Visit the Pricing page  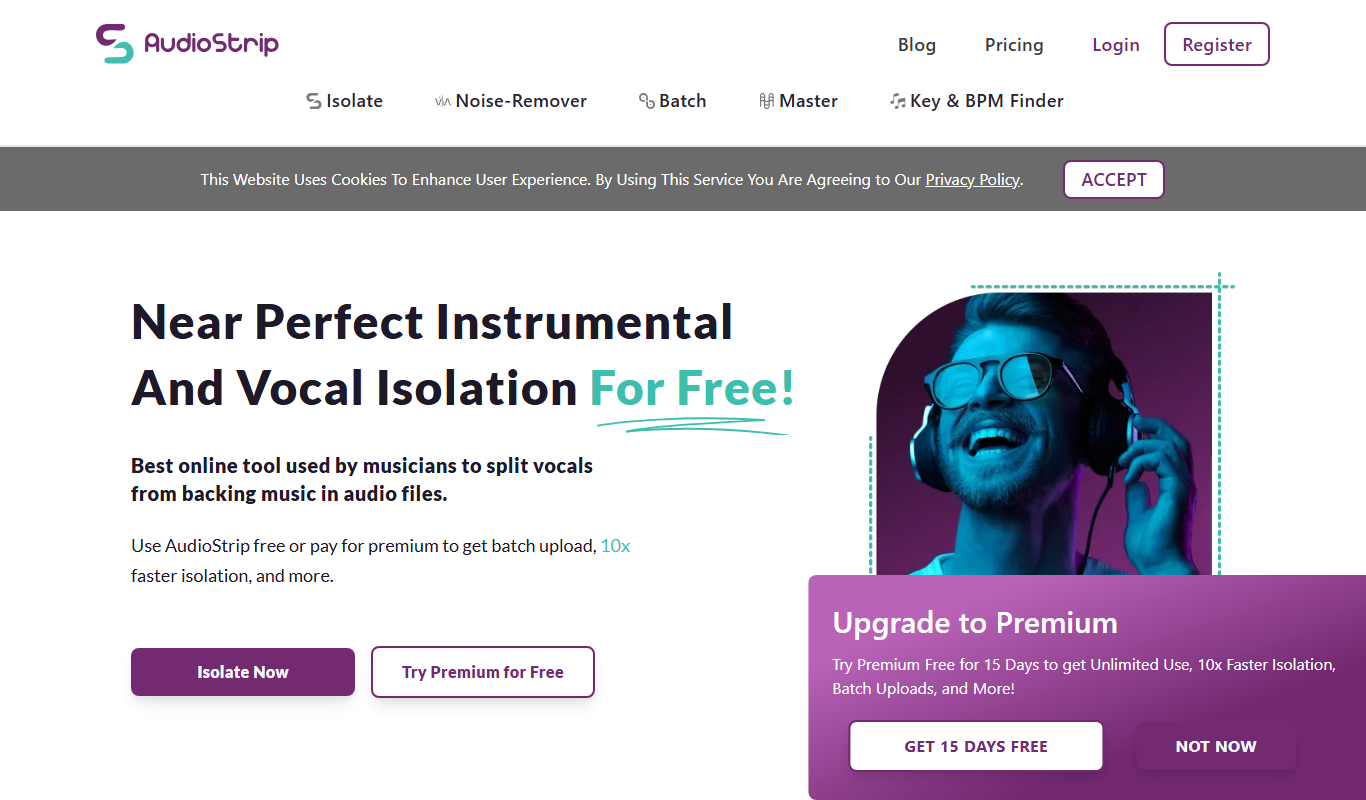[x=1014, y=45]
